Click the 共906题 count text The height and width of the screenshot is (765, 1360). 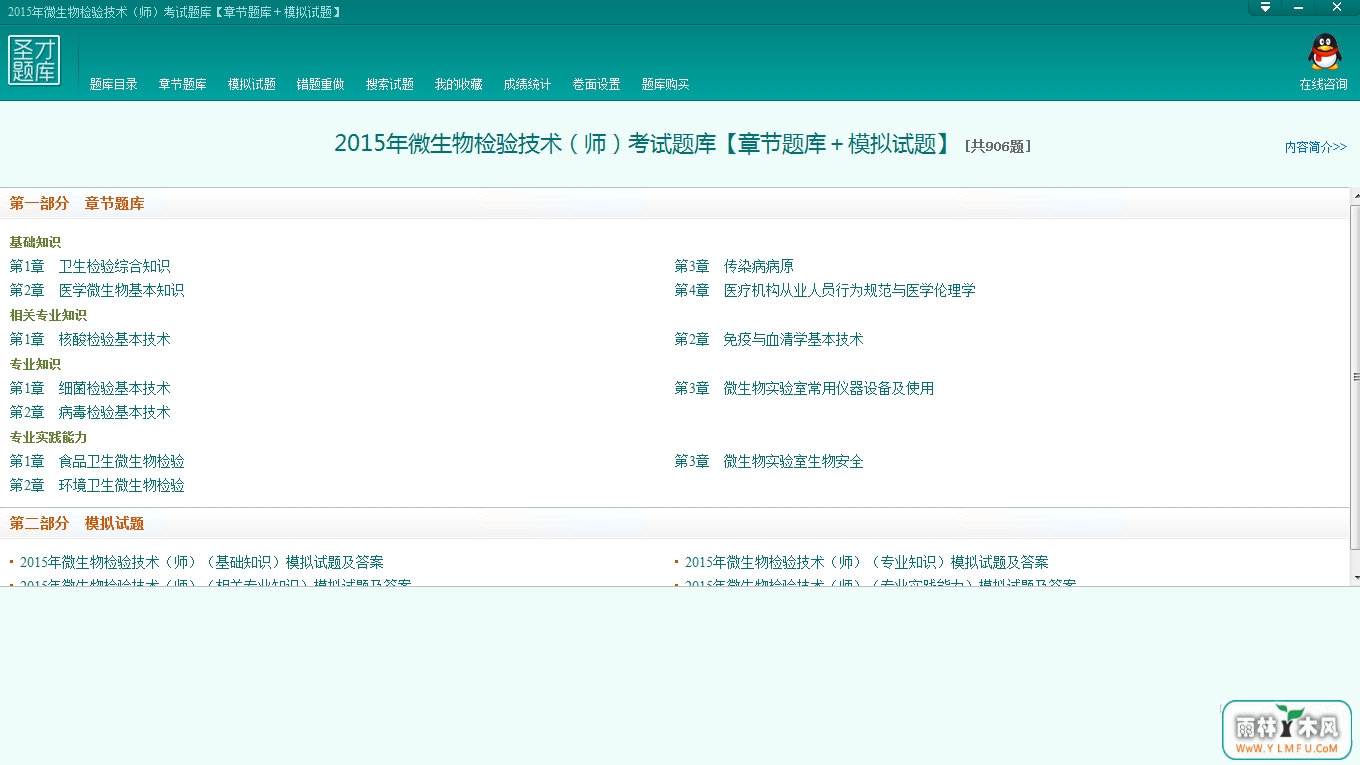997,146
